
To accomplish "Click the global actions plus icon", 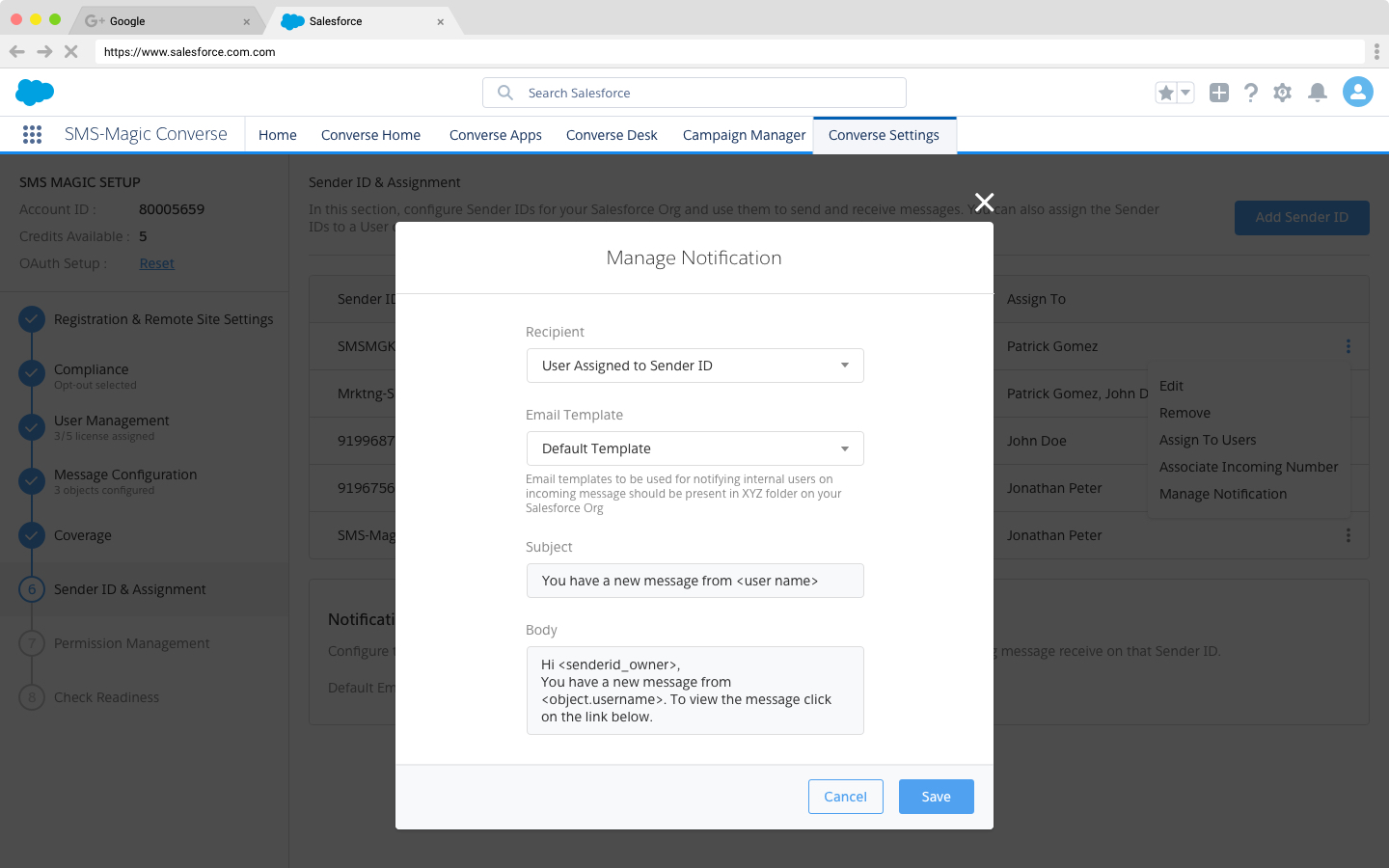I will pyautogui.click(x=1219, y=93).
